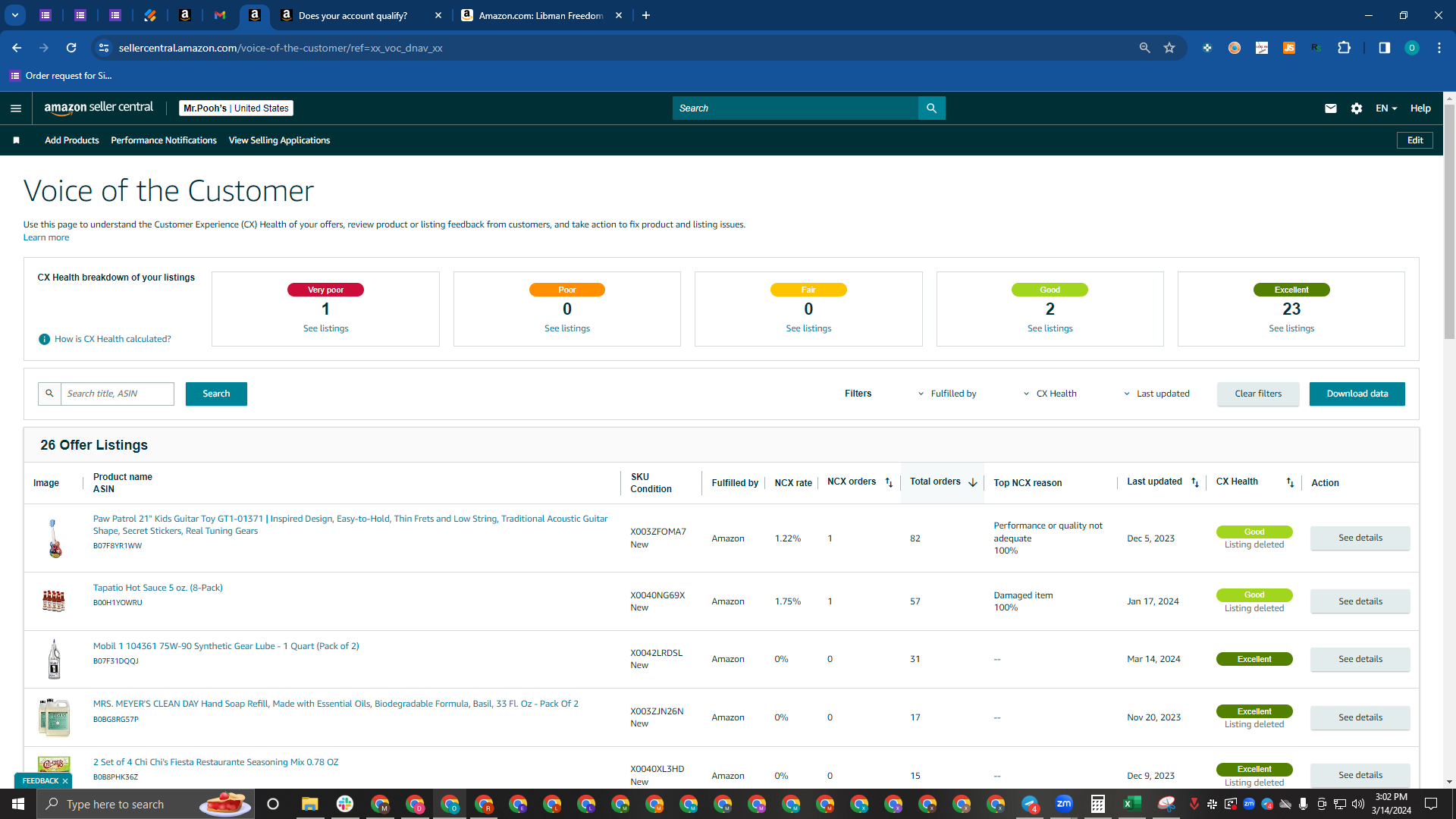Viewport: 1456px width, 819px height.
Task: Switch to the Amazon.com Libman Freedom tab
Action: (541, 15)
